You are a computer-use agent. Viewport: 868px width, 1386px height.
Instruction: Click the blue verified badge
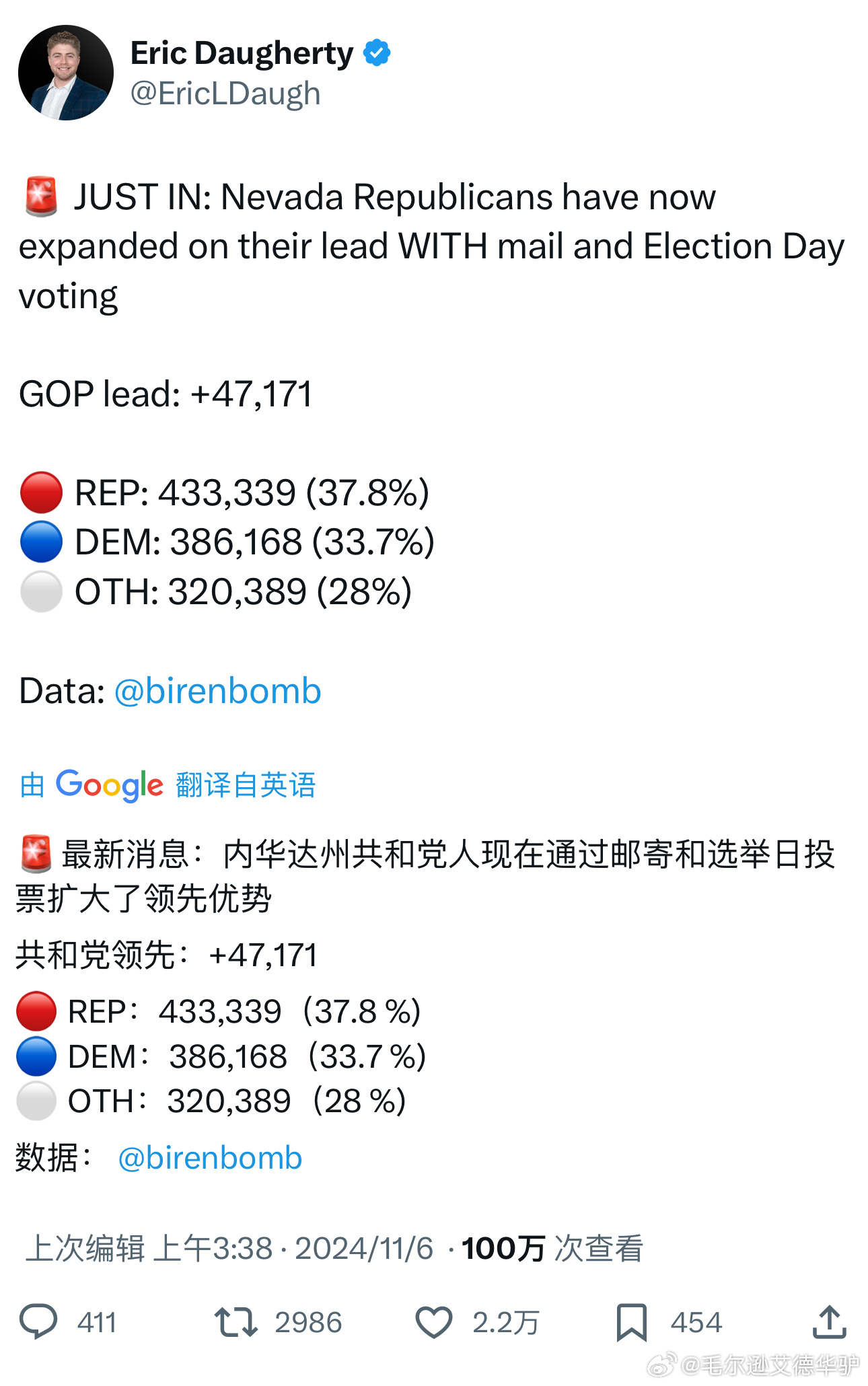[377, 53]
